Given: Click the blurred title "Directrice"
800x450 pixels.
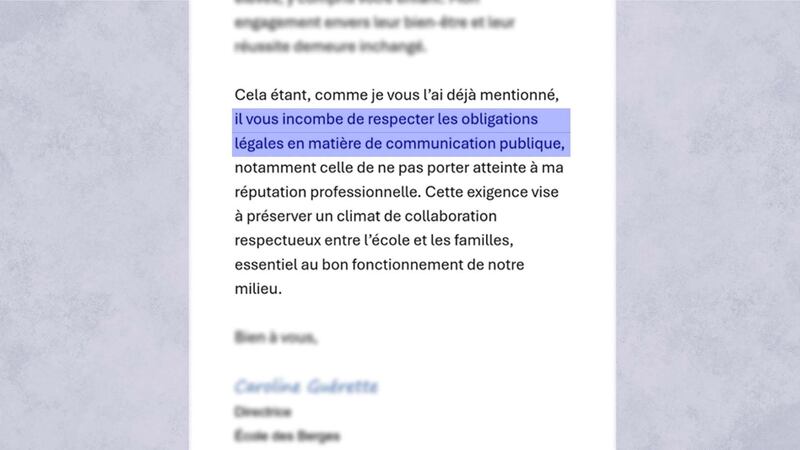Looking at the screenshot, I should [x=264, y=412].
